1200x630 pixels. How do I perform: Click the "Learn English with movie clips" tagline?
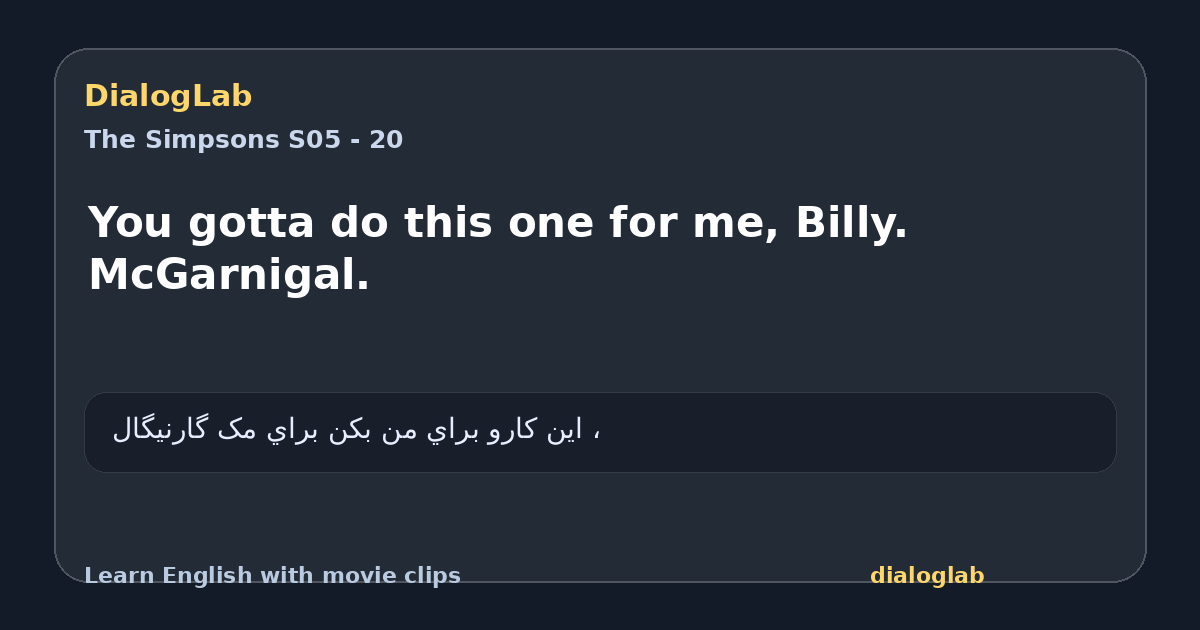272,576
